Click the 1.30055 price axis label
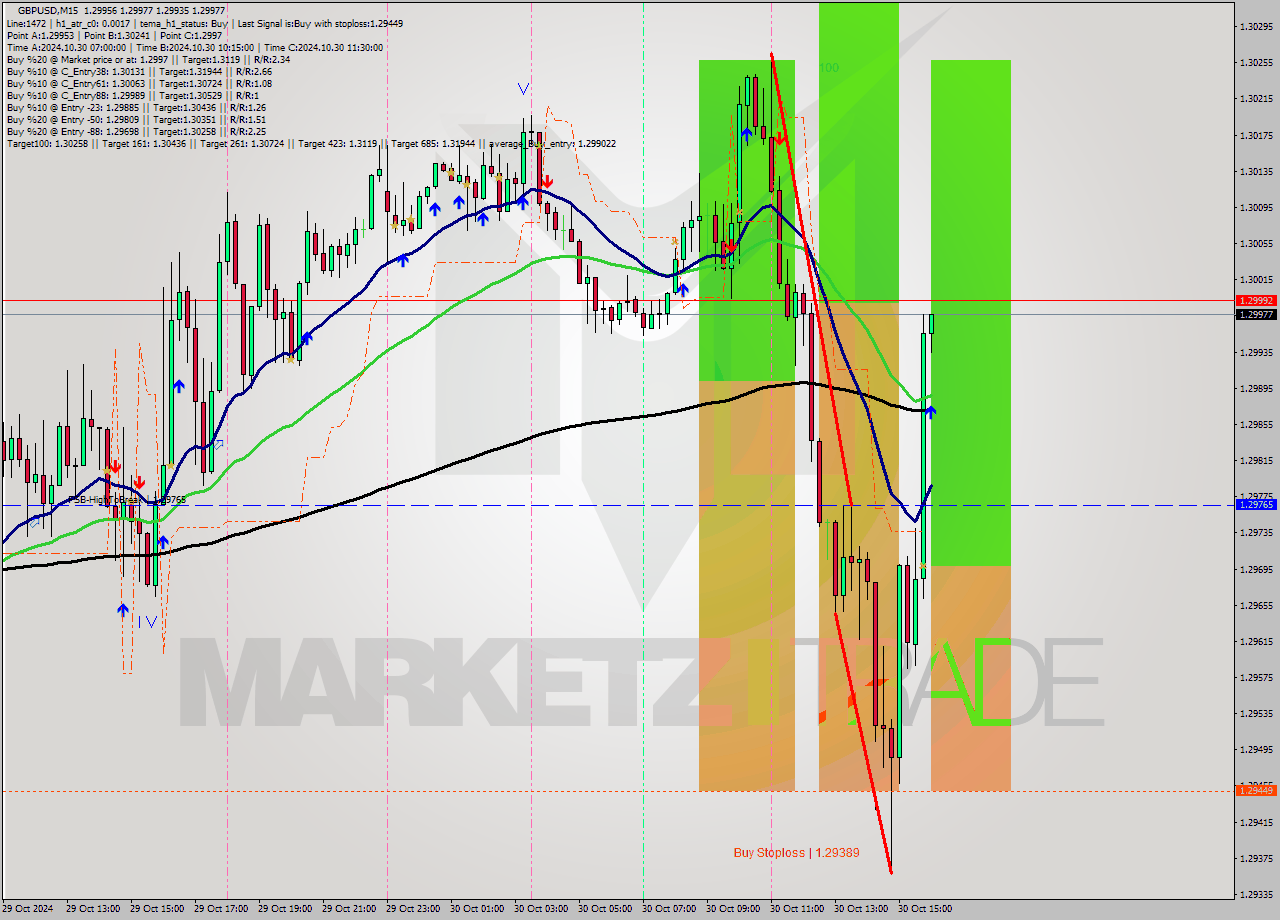 pos(1256,243)
